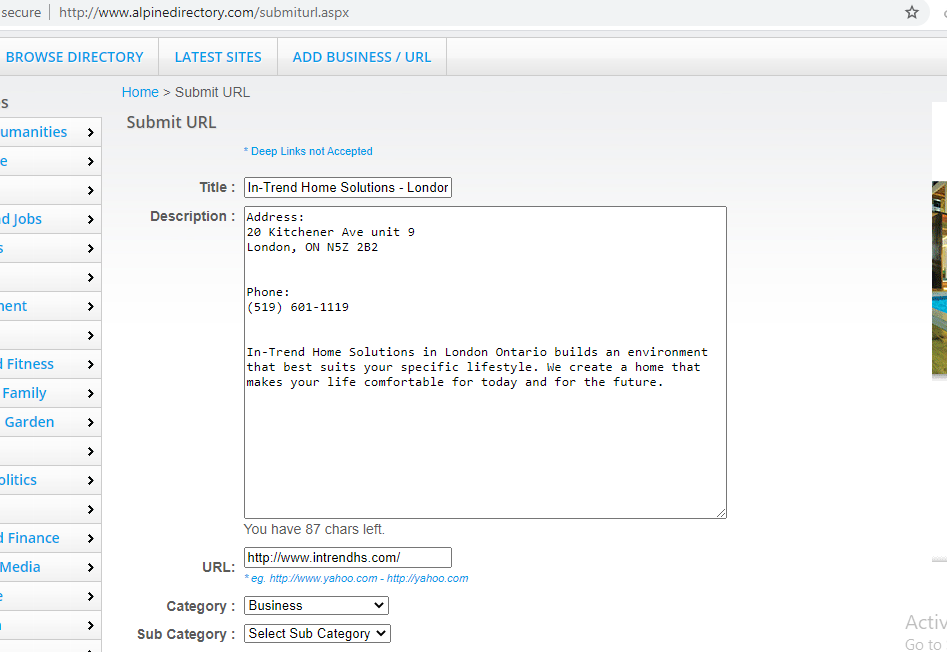Expand the Media sidebar category arrow

(x=91, y=567)
